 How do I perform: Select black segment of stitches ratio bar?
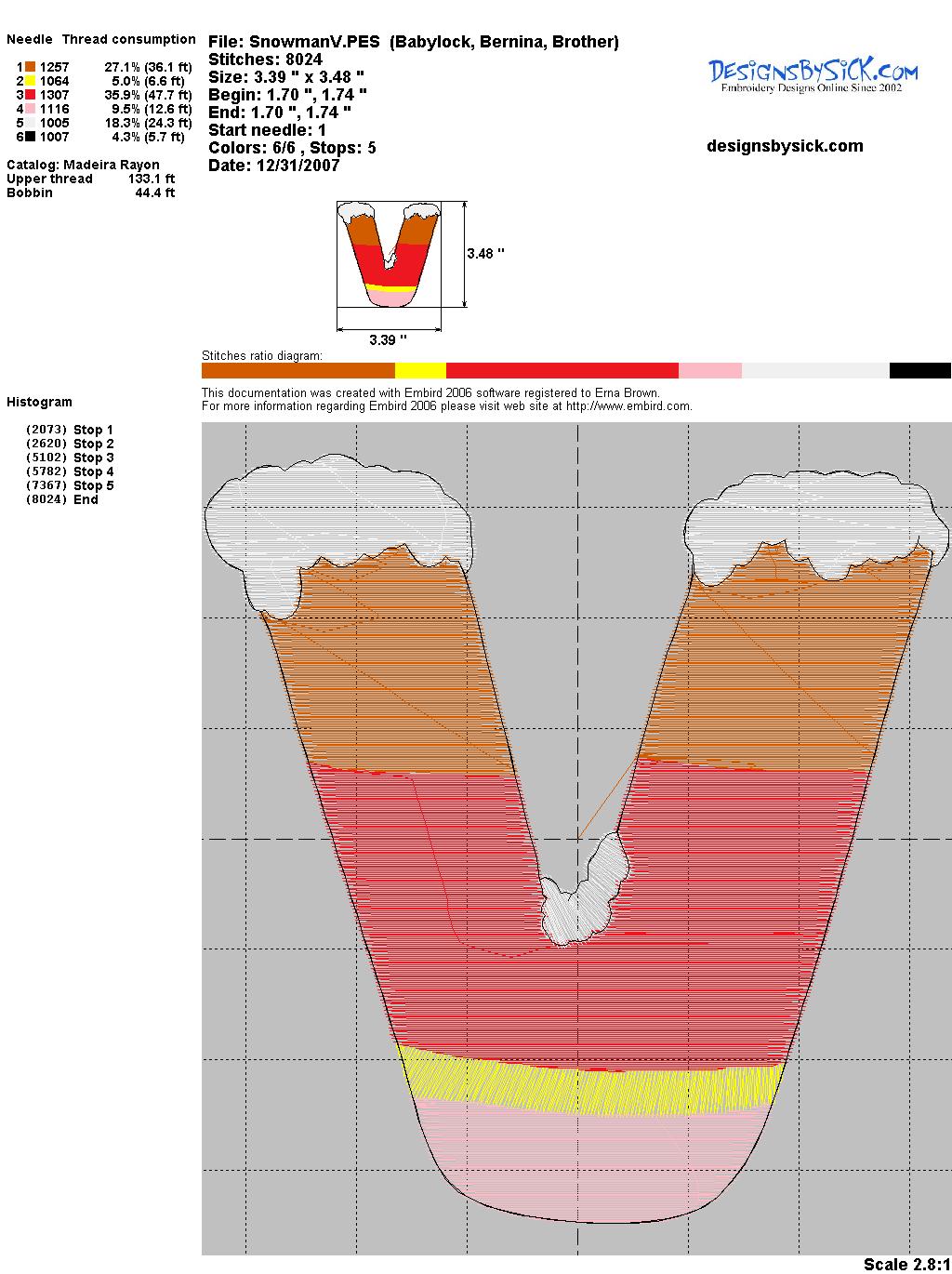[919, 371]
